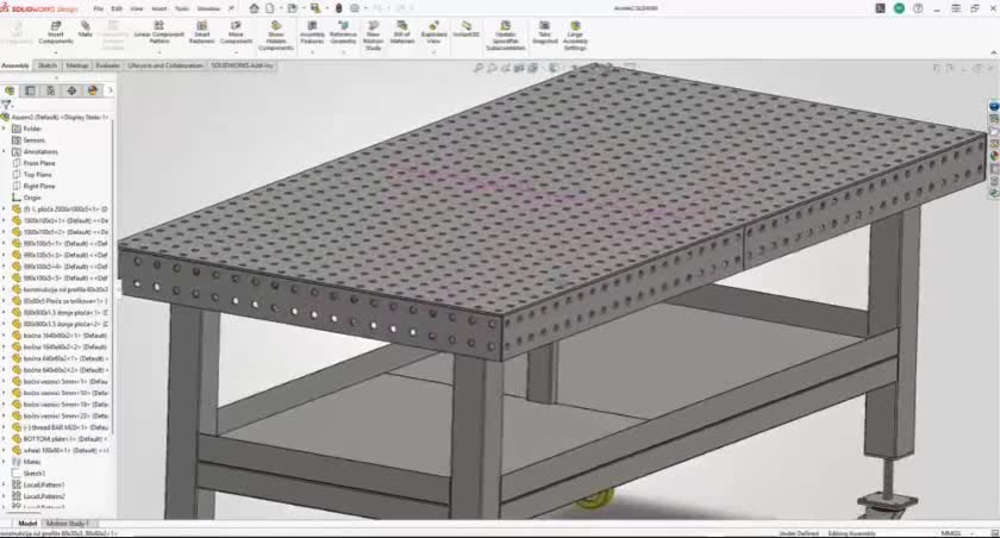Screen dimensions: 1000x538
Task: Click the Smart Fasteners tool
Action: pos(202,33)
